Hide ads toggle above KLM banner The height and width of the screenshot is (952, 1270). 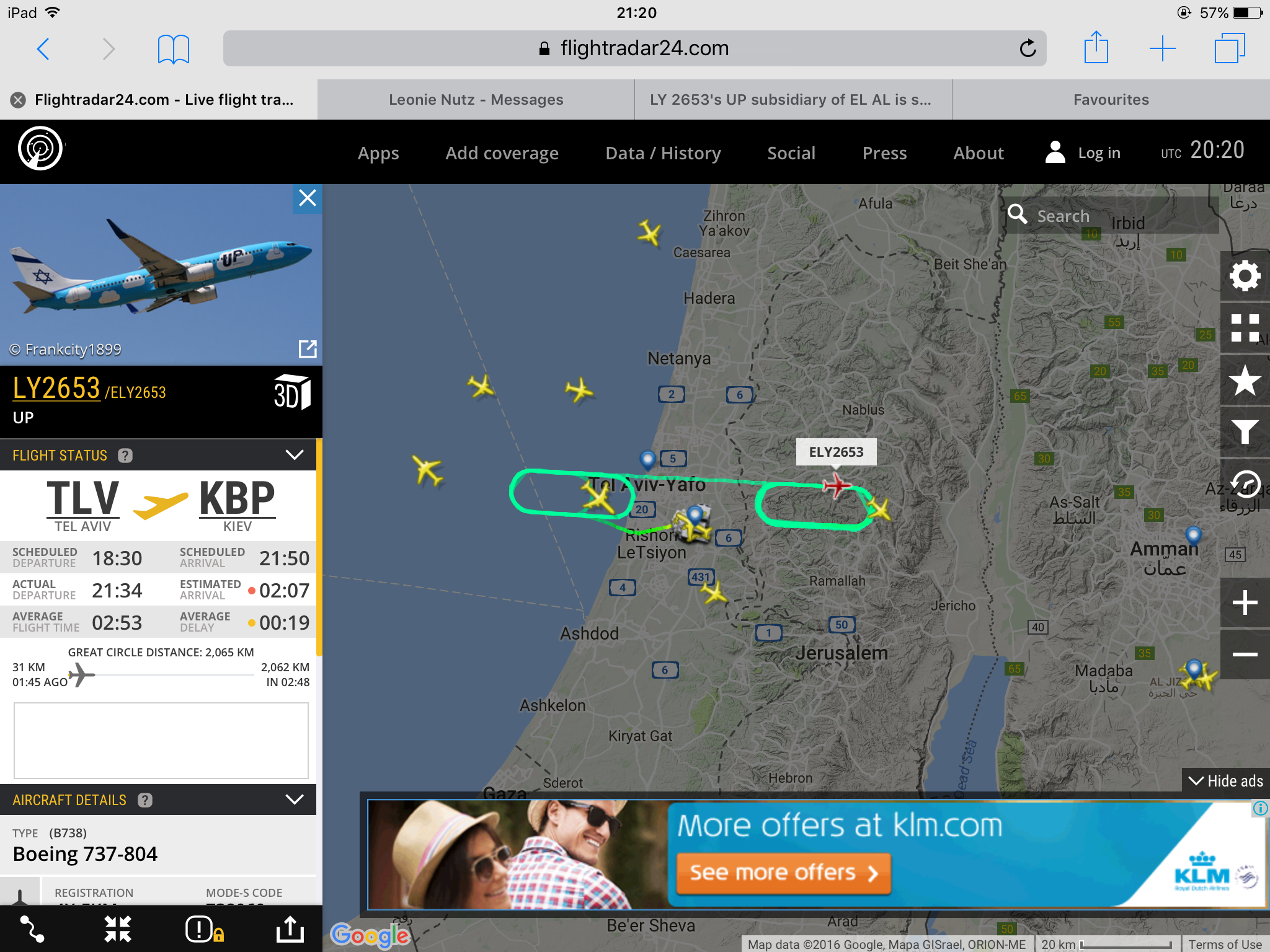[1225, 781]
